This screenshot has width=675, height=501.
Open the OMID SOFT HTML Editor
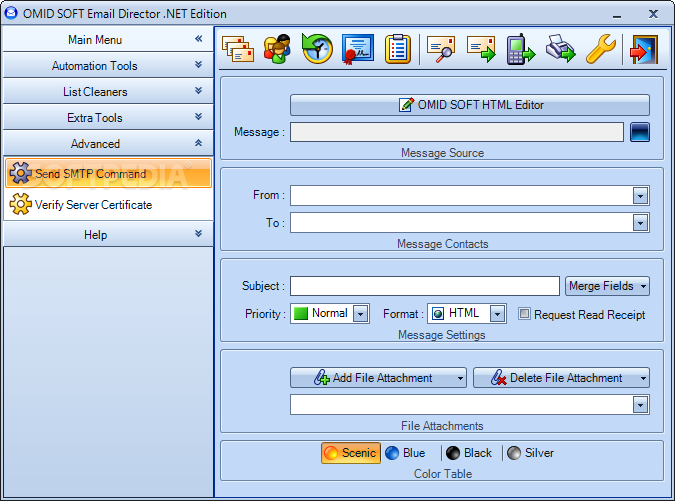click(x=470, y=105)
